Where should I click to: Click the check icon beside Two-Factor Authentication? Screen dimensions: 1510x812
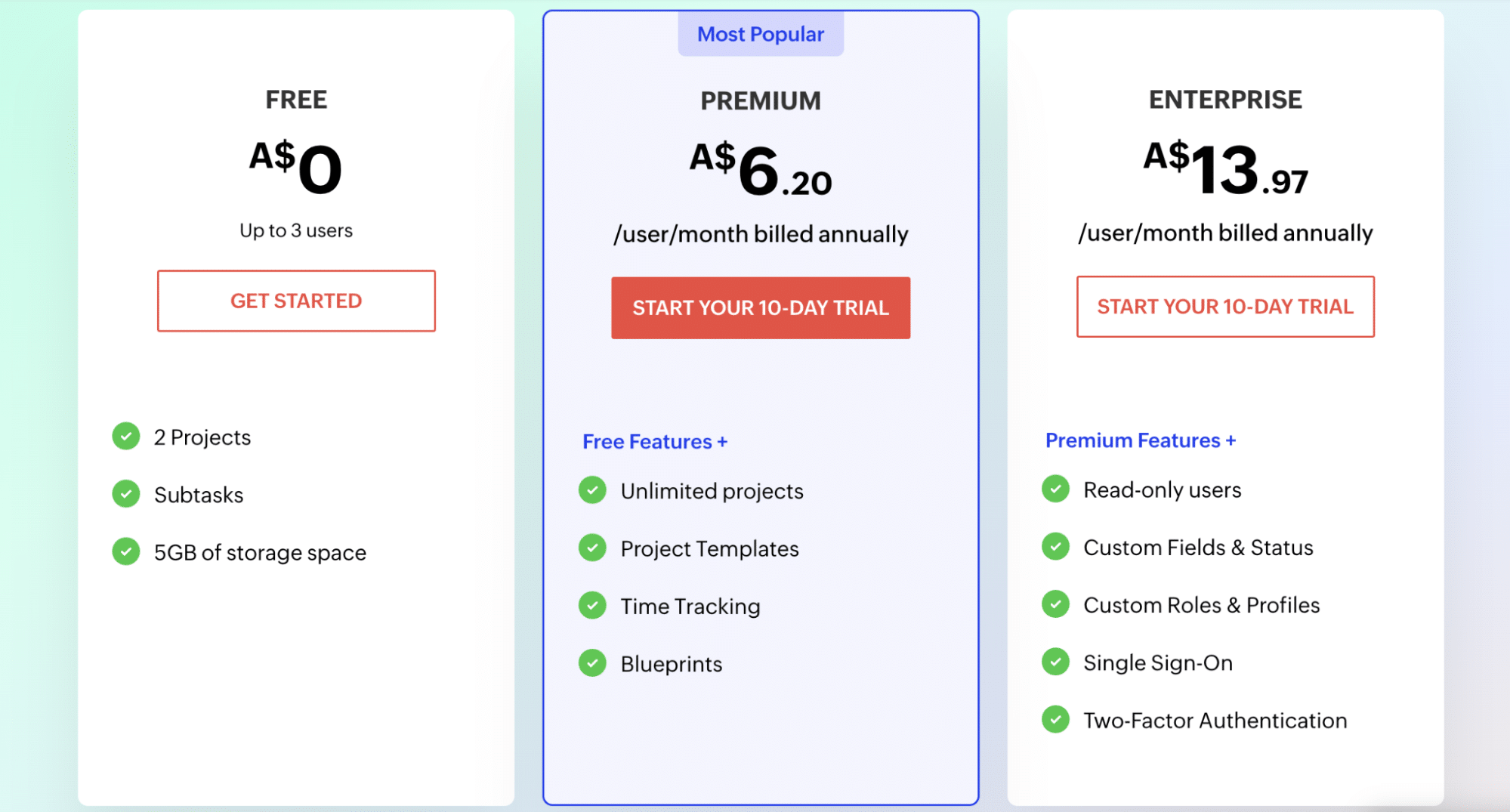point(1055,719)
